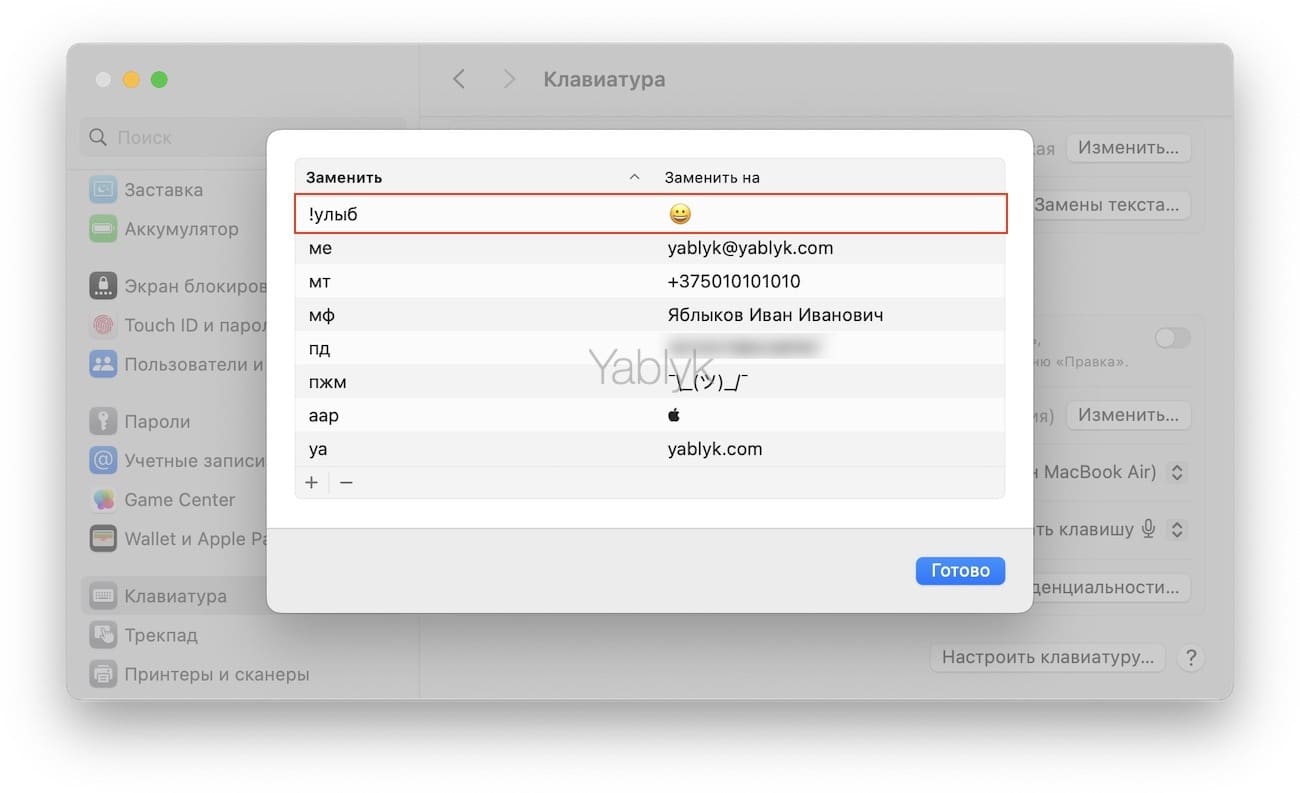
Task: Click the Trackpad (Трекпад) sidebar icon
Action: pos(104,635)
